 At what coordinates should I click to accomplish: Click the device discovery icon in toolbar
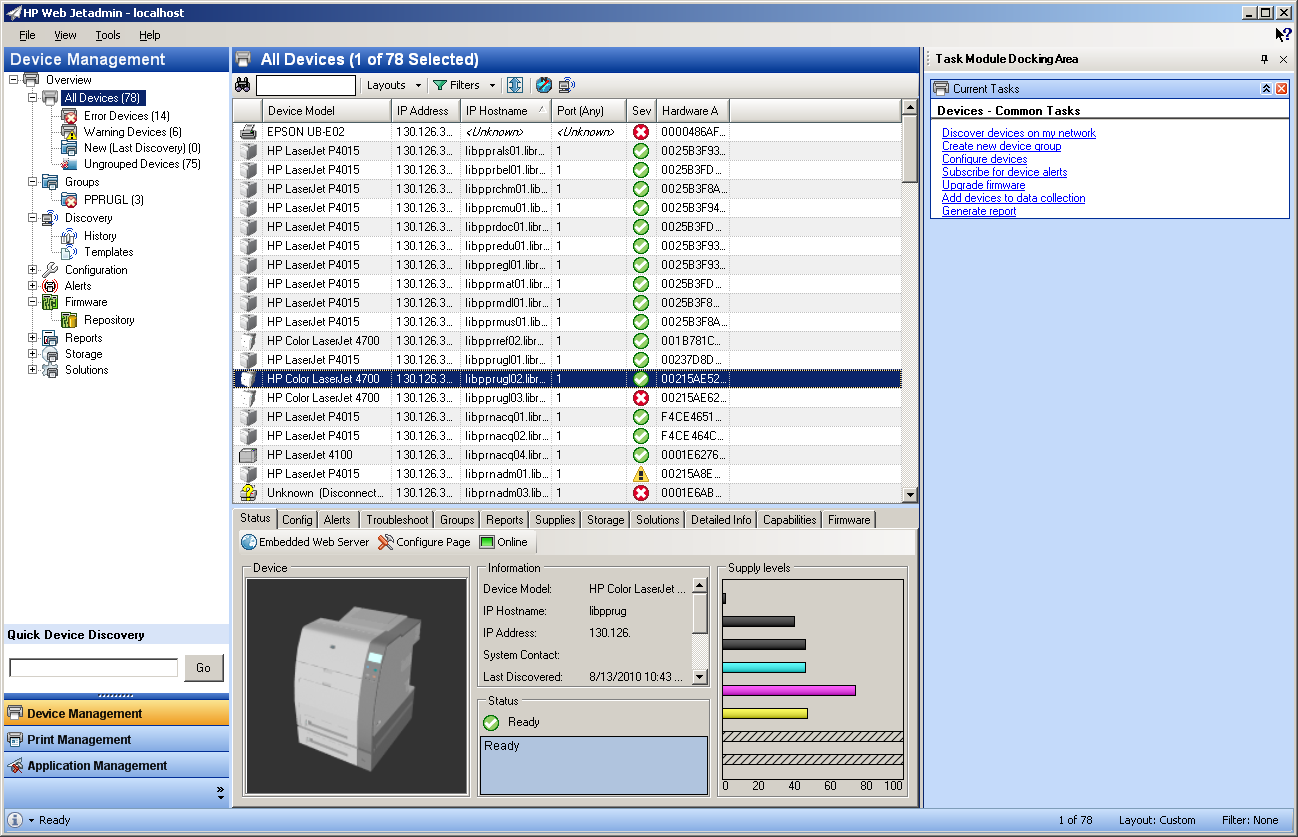567,85
